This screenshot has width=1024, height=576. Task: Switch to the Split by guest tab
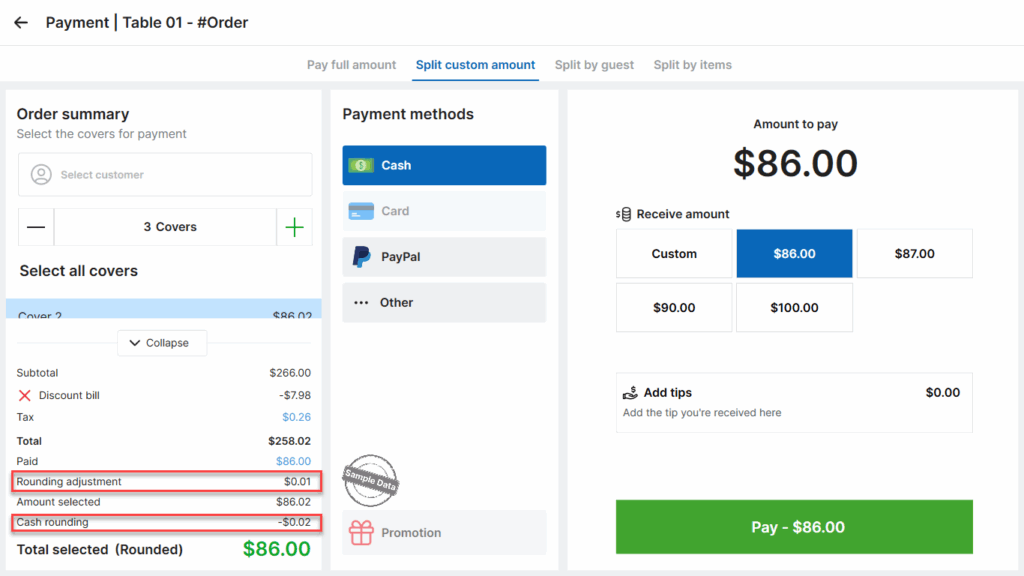click(594, 65)
